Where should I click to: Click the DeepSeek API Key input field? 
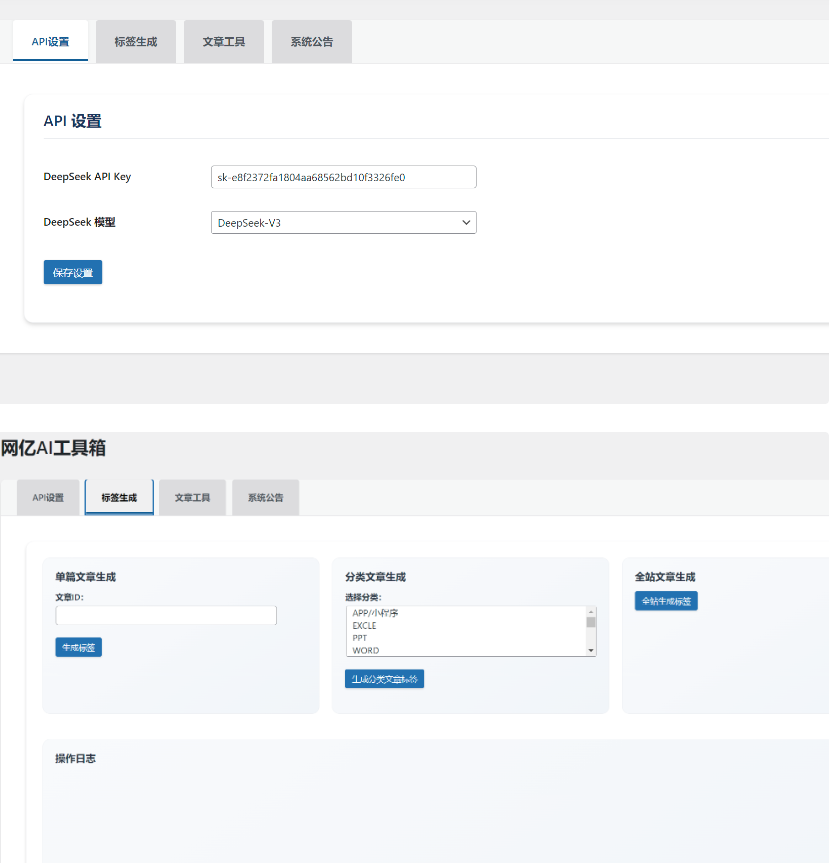[343, 177]
